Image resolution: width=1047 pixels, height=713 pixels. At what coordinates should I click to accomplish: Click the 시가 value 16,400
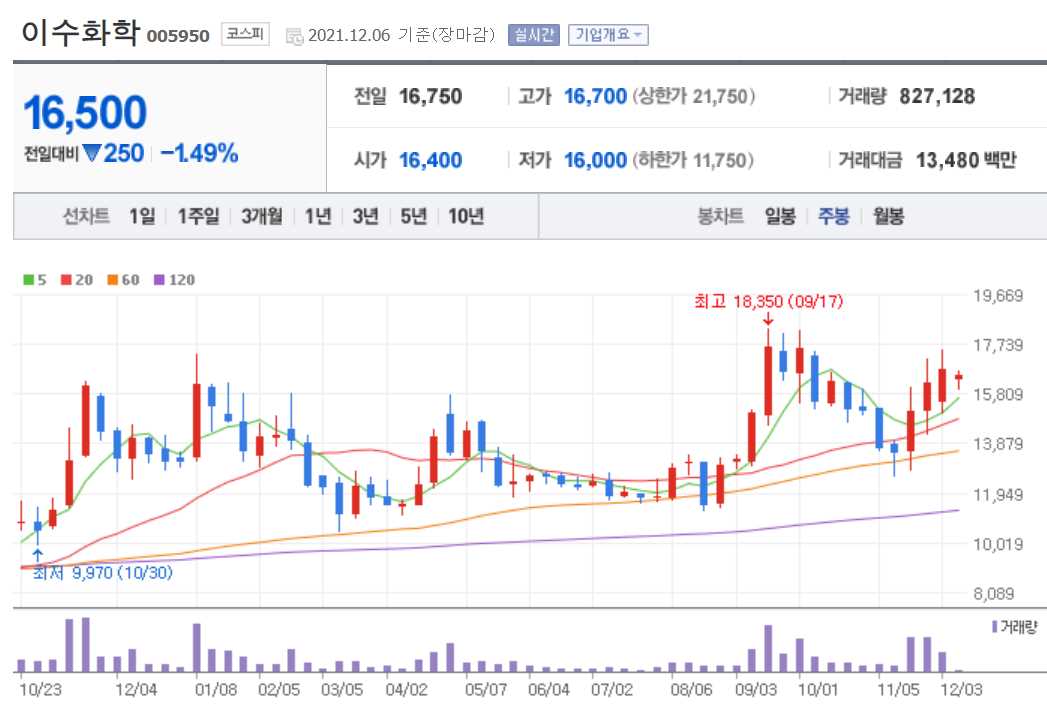(430, 160)
